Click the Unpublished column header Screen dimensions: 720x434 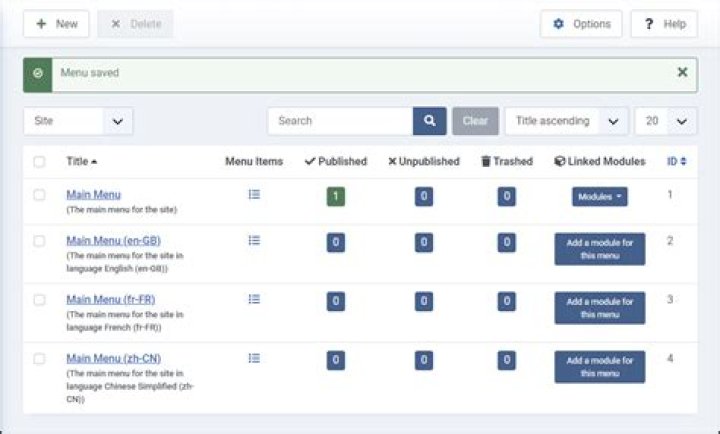tap(424, 161)
